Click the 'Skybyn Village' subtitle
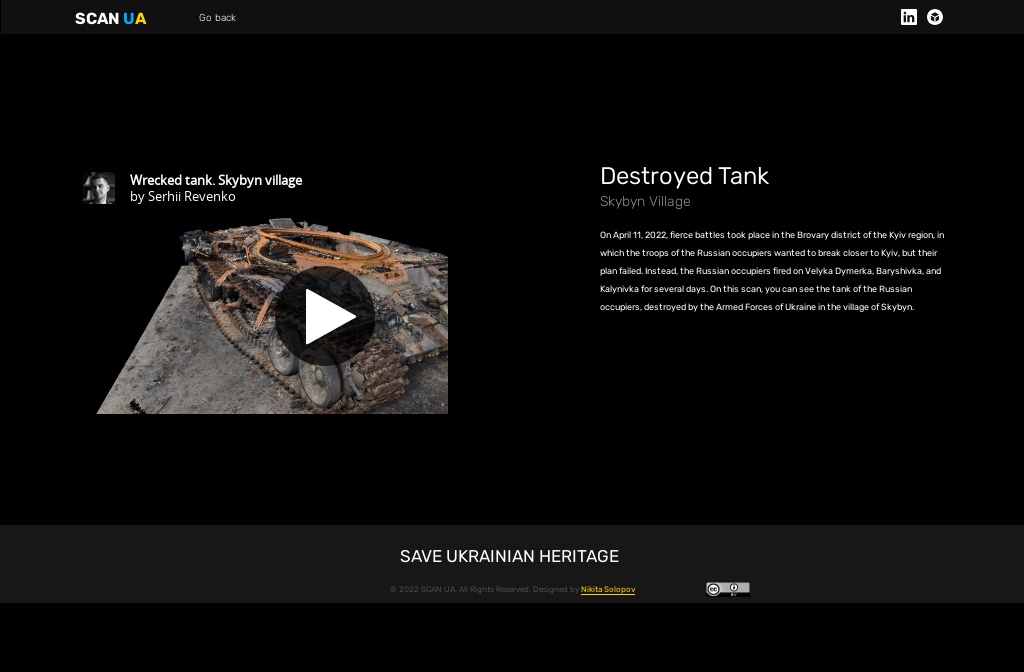The width and height of the screenshot is (1024, 672). pyautogui.click(x=645, y=201)
